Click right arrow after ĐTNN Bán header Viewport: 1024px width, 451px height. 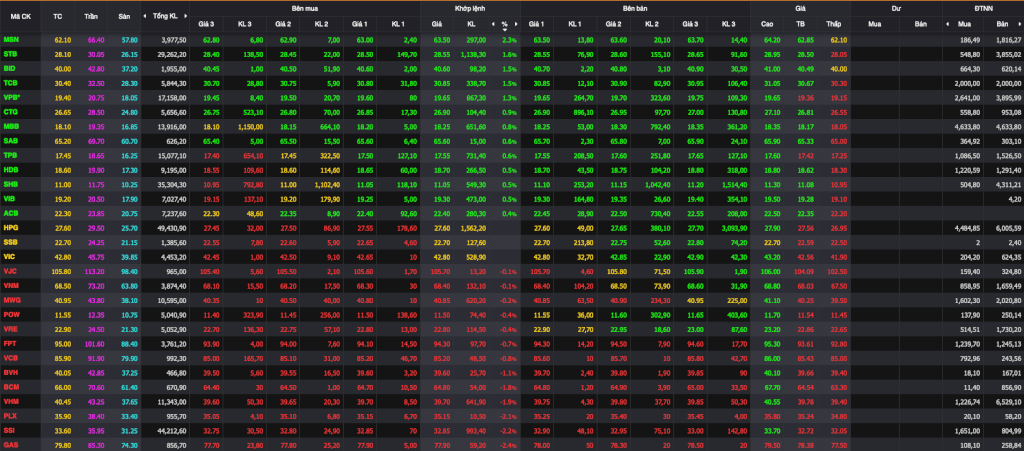(1020, 24)
